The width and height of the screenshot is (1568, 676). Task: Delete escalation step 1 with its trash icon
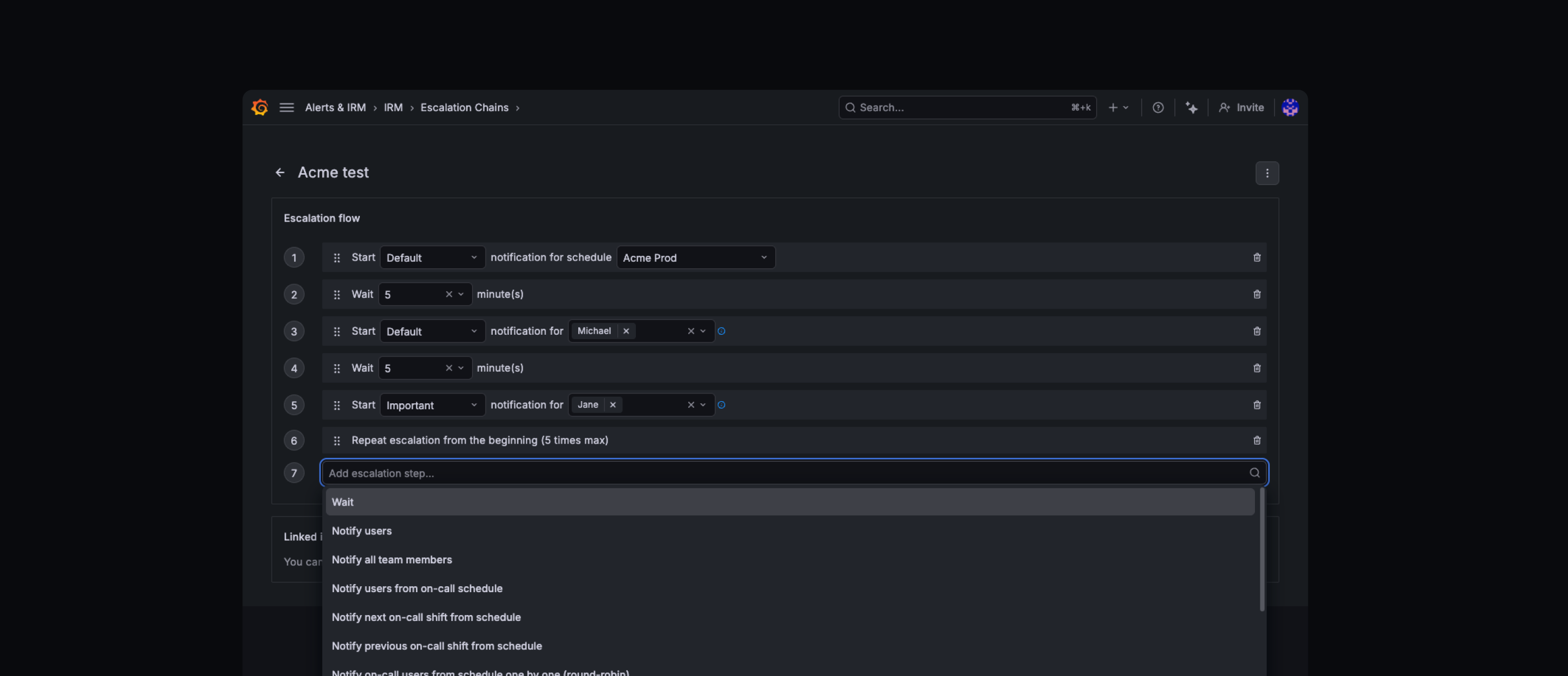pos(1257,257)
